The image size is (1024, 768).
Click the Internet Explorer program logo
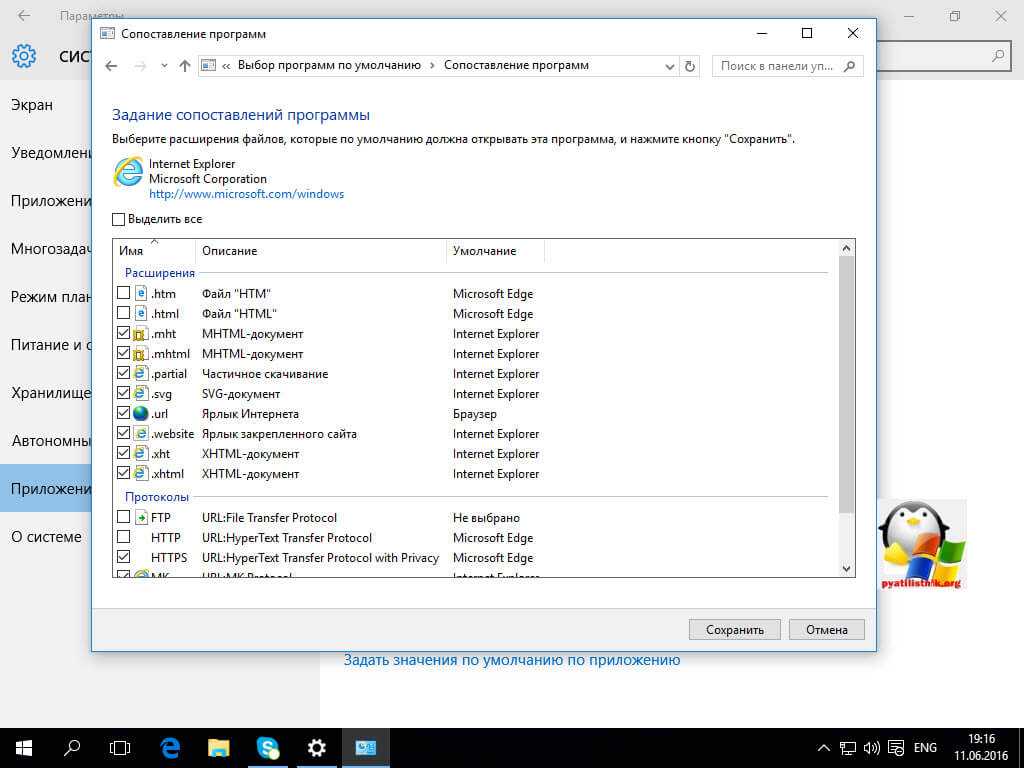tap(128, 172)
